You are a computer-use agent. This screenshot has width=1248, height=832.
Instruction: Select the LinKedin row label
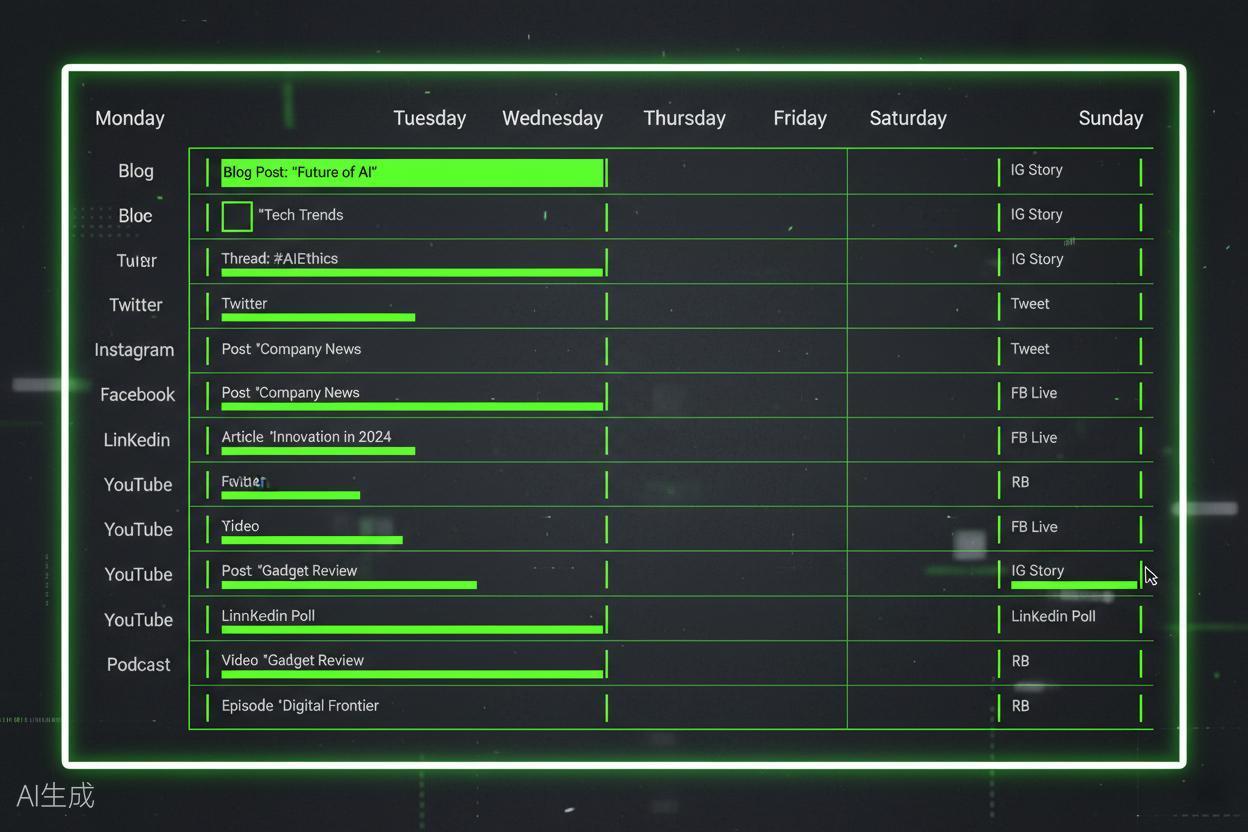pyautogui.click(x=136, y=440)
